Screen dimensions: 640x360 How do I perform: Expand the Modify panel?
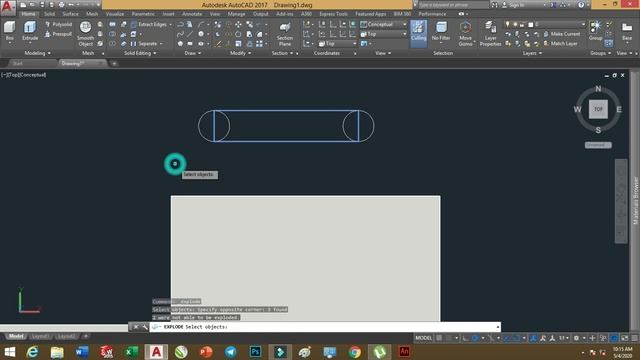[x=240, y=53]
